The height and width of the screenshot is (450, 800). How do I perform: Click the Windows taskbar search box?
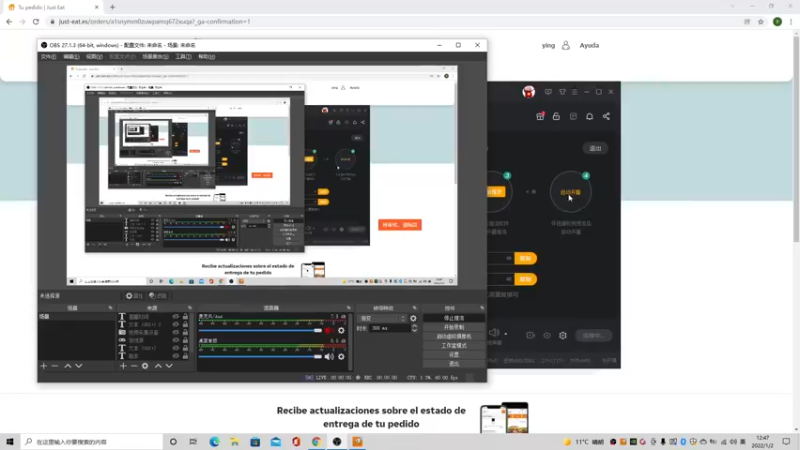[92, 442]
